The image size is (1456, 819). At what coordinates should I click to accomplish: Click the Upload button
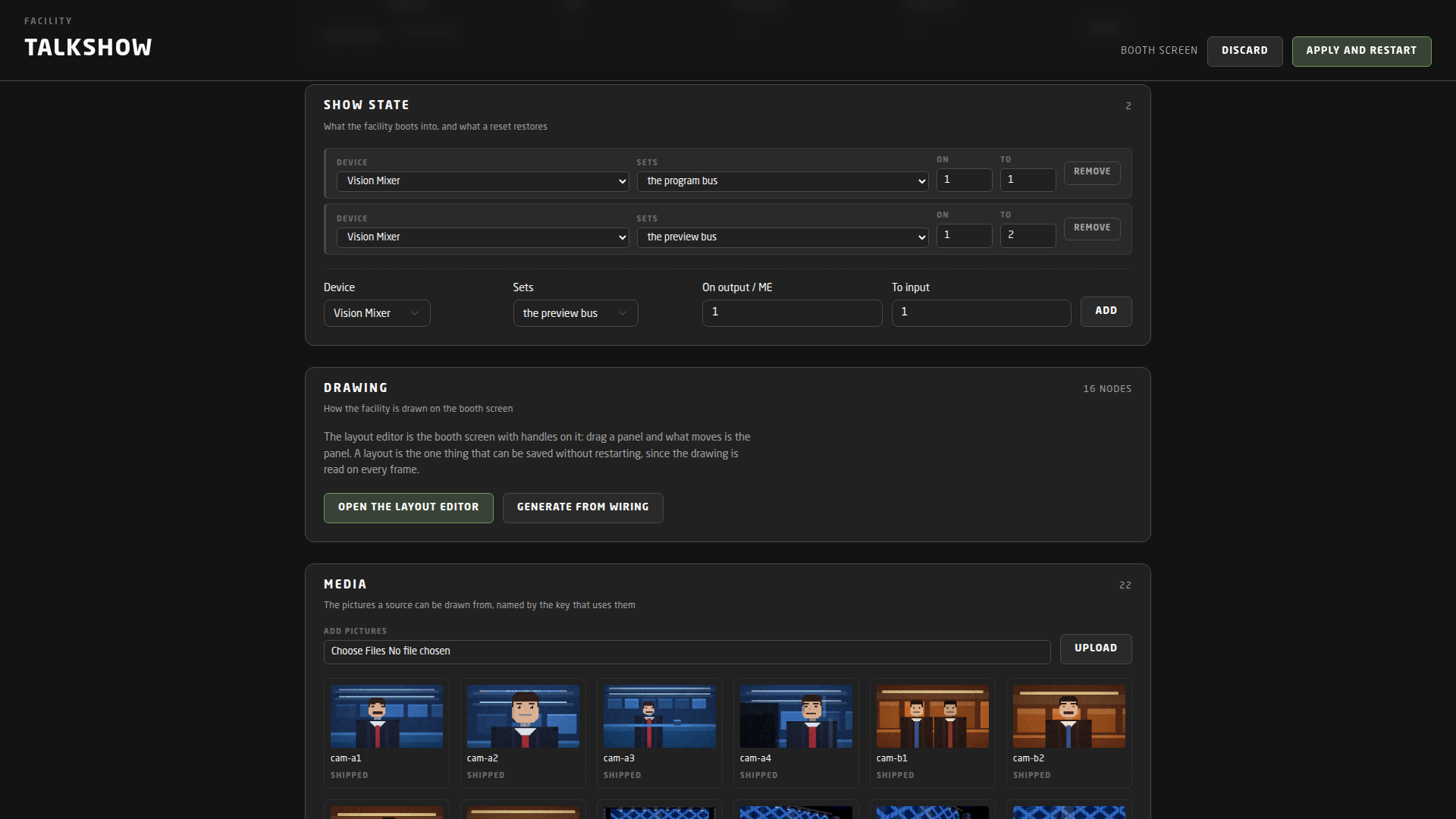(x=1096, y=649)
